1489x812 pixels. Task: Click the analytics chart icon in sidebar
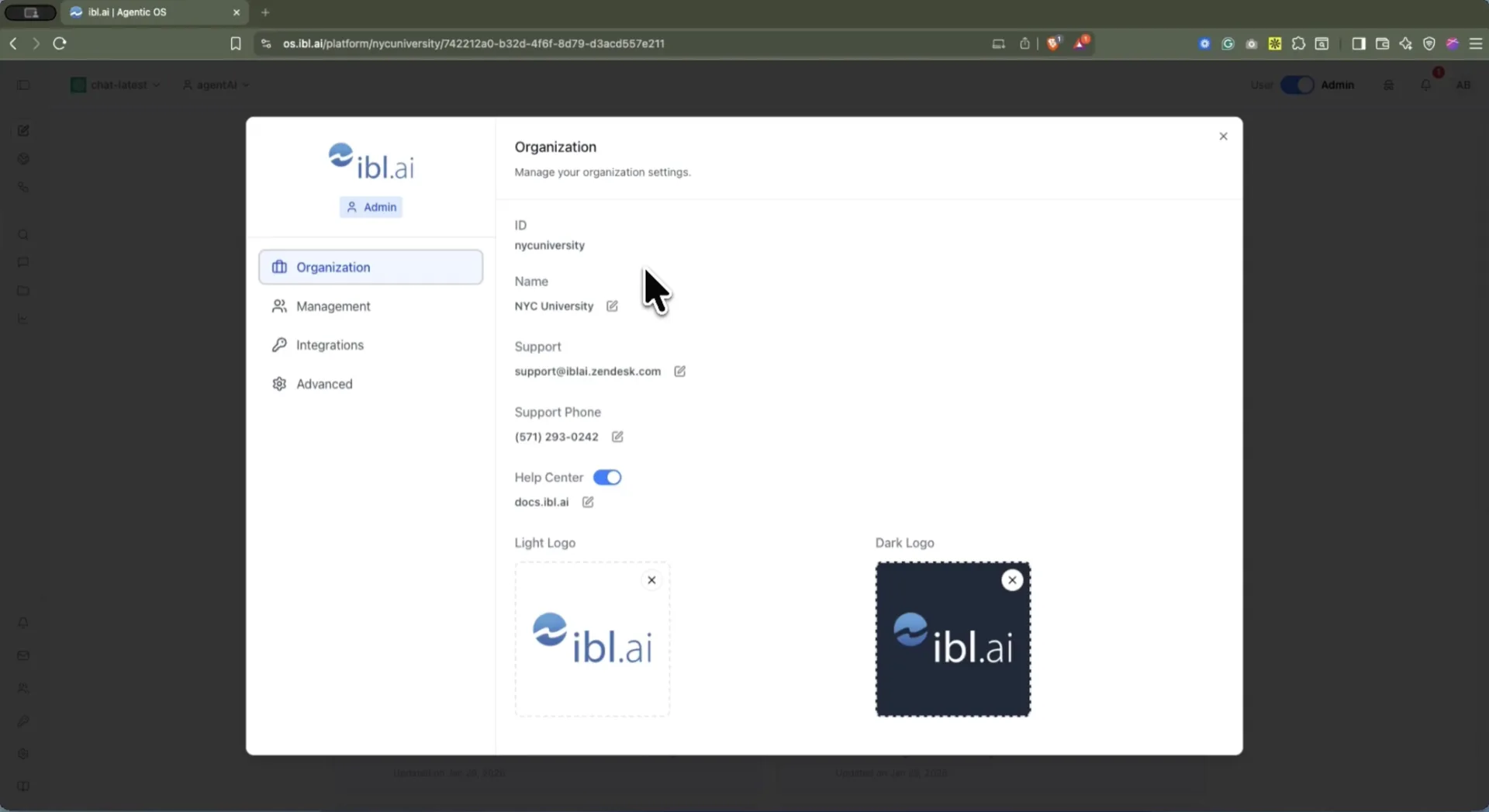coord(23,319)
